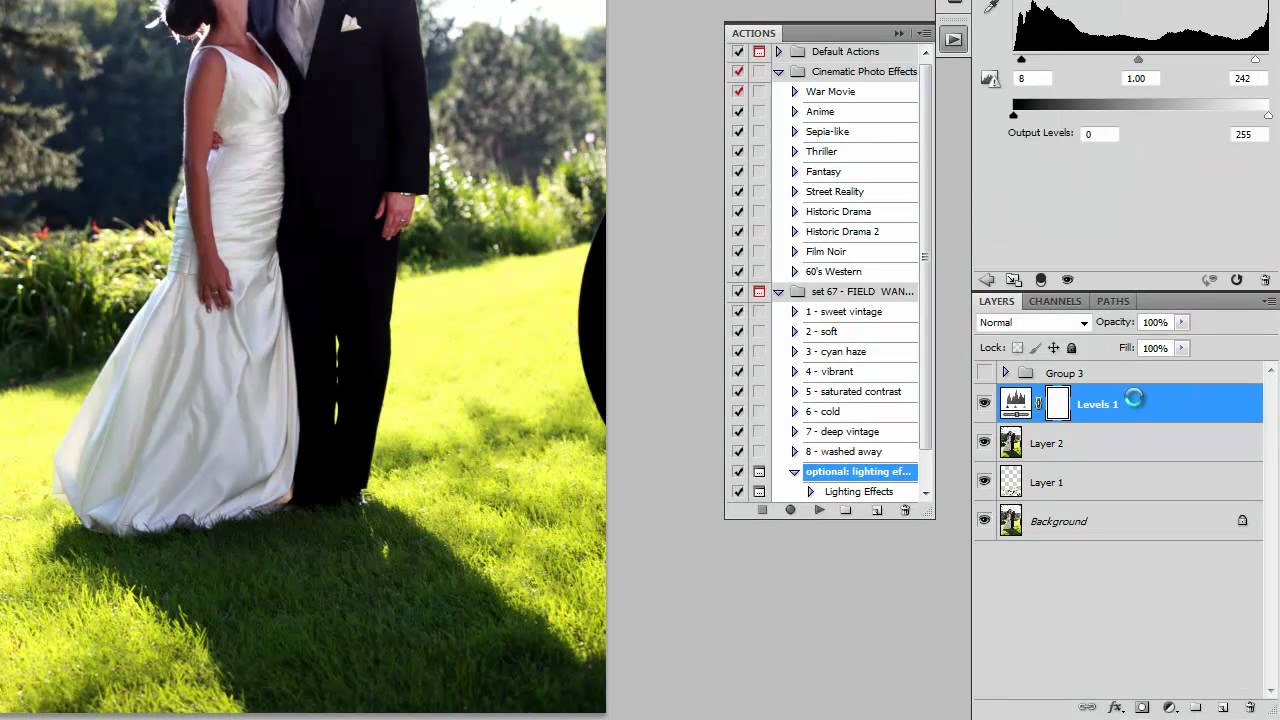Create new action icon in Actions panel
Viewport: 1280px width, 720px height.
[877, 510]
